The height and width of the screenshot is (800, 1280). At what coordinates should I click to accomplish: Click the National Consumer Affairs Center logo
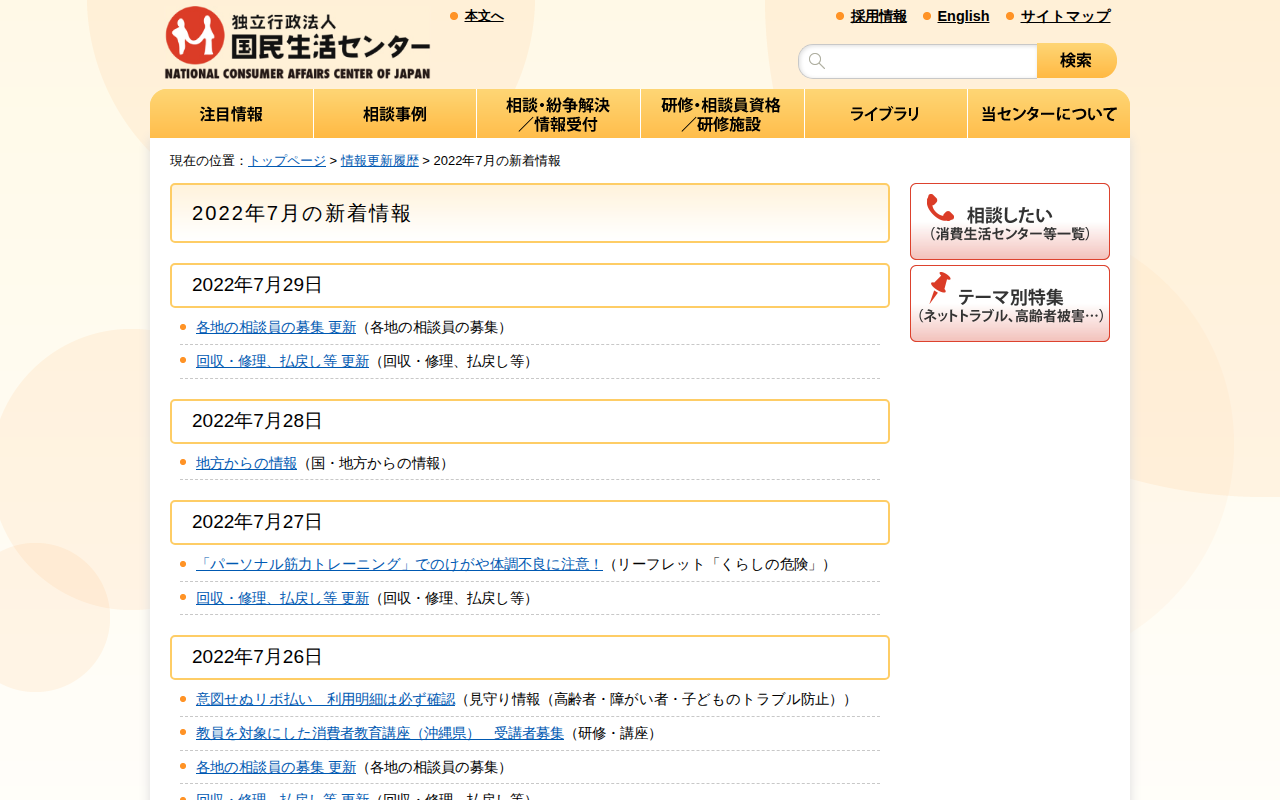pyautogui.click(x=297, y=40)
